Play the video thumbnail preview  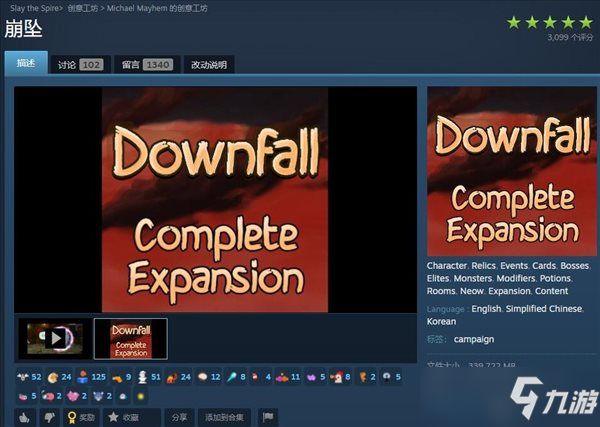pos(55,339)
